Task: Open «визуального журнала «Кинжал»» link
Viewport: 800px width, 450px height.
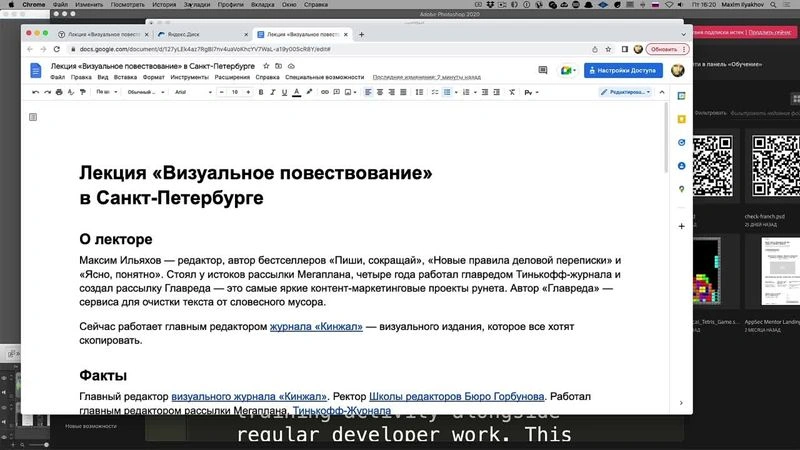Action: [249, 396]
